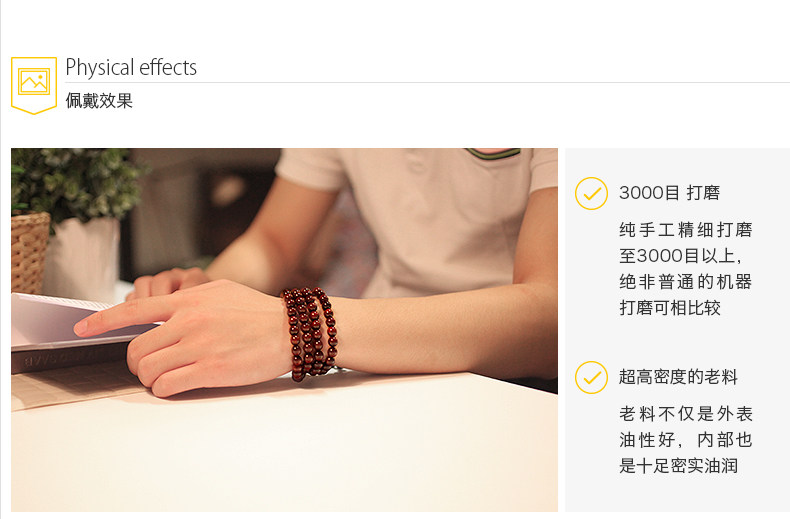Viewport: 790px width, 519px height.
Task: Click the yellow picture badge icon
Action: (34, 85)
